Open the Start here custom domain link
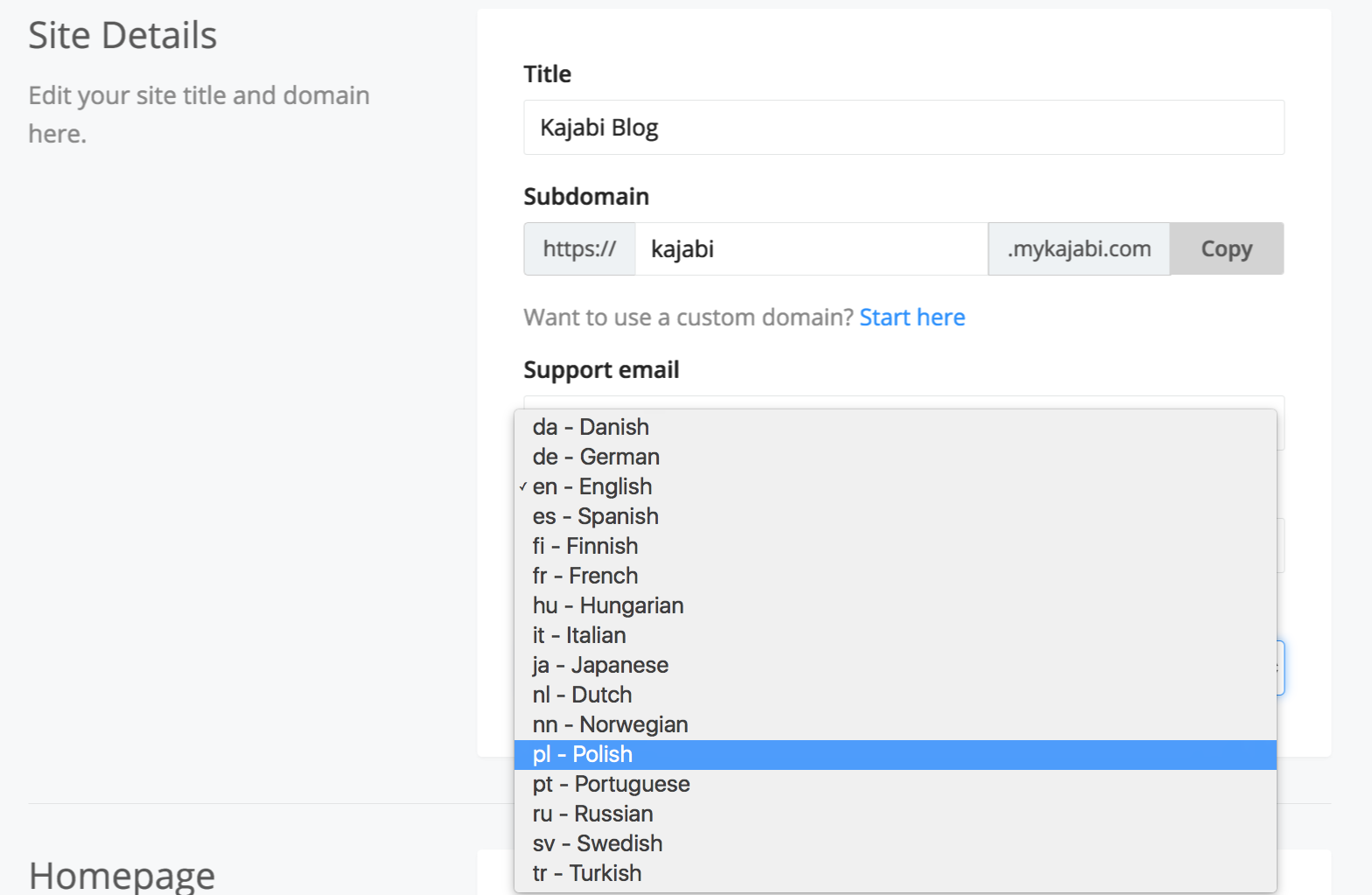1372x895 pixels. tap(913, 317)
